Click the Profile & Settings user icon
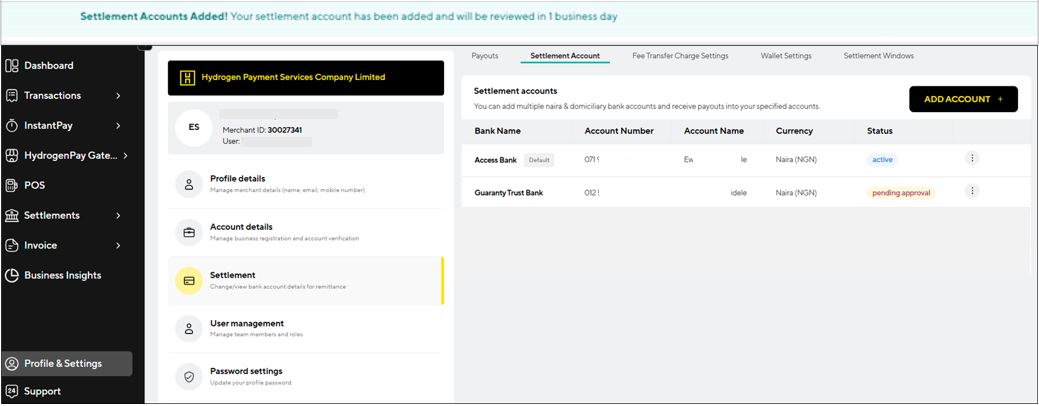This screenshot has width=1039, height=406. click(x=11, y=364)
